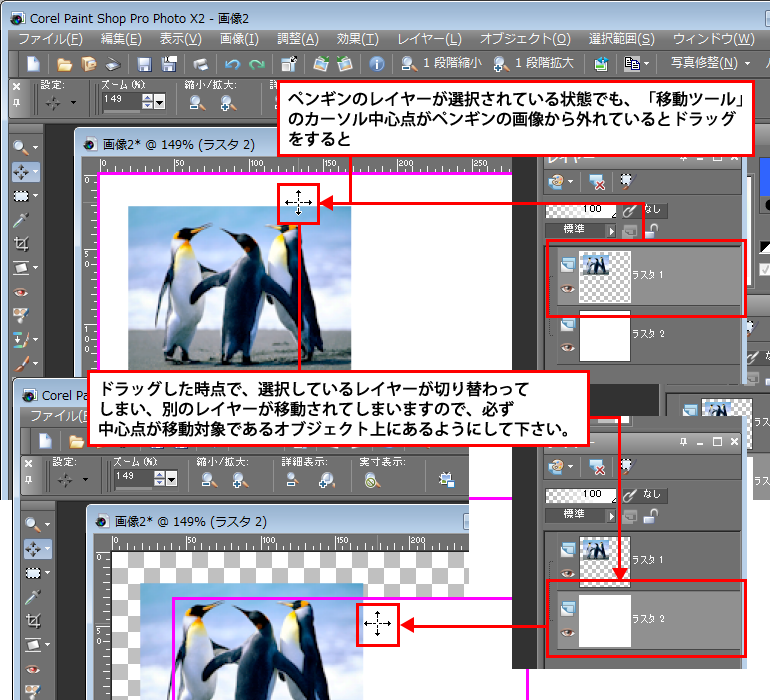Open the 選択範囲(S) menu

(622, 39)
